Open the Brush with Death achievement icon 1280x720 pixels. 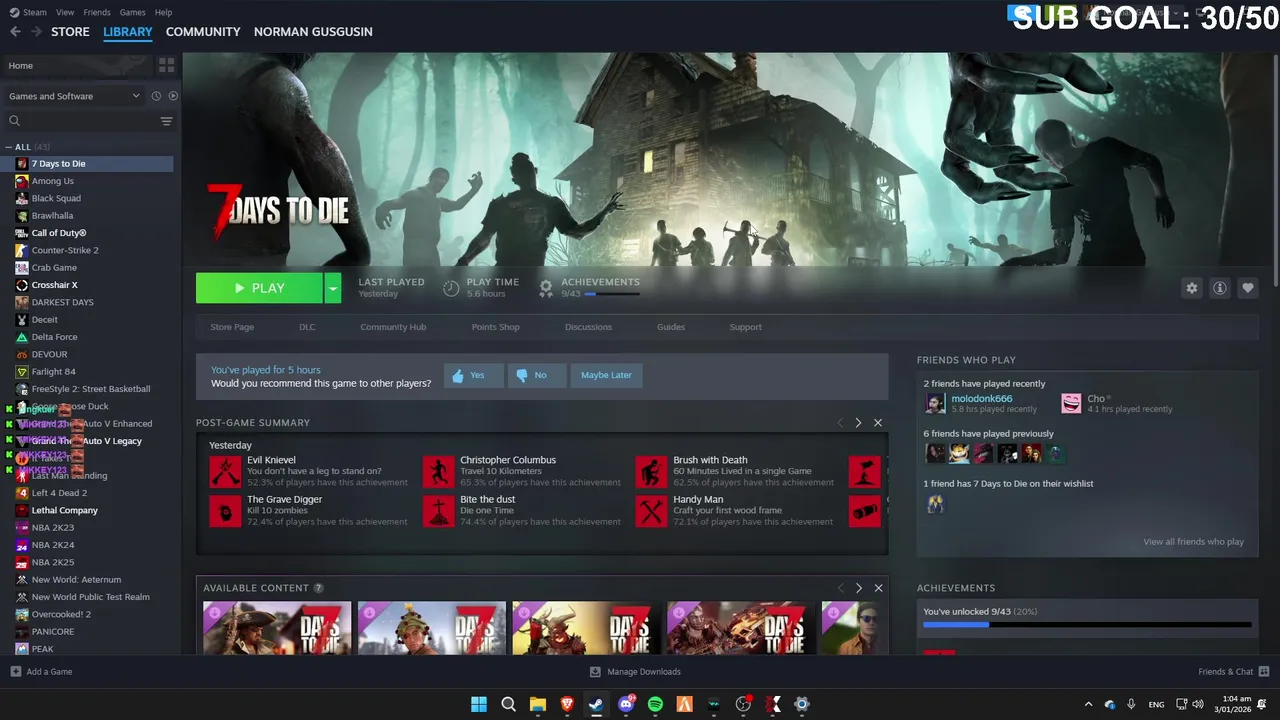tap(651, 472)
